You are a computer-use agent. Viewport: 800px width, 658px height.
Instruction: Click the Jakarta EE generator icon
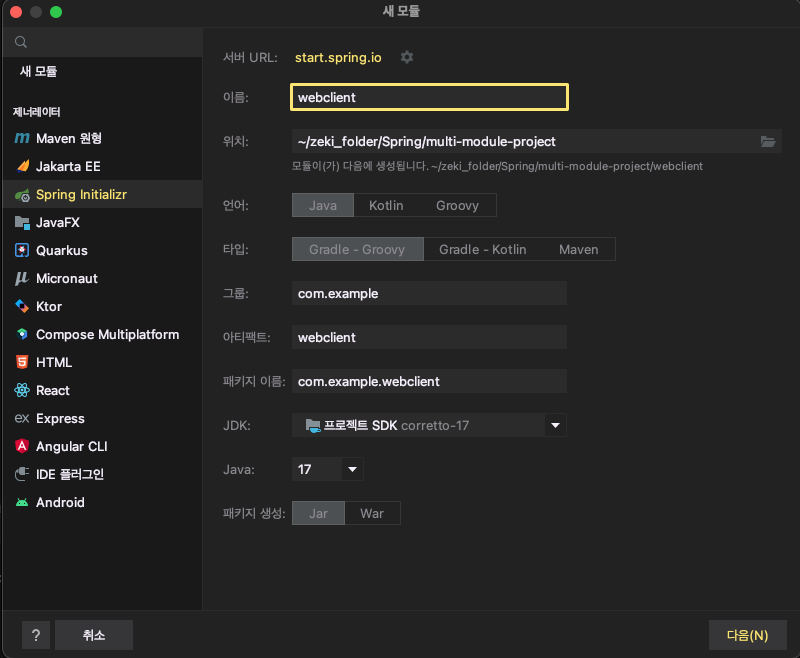(22, 166)
